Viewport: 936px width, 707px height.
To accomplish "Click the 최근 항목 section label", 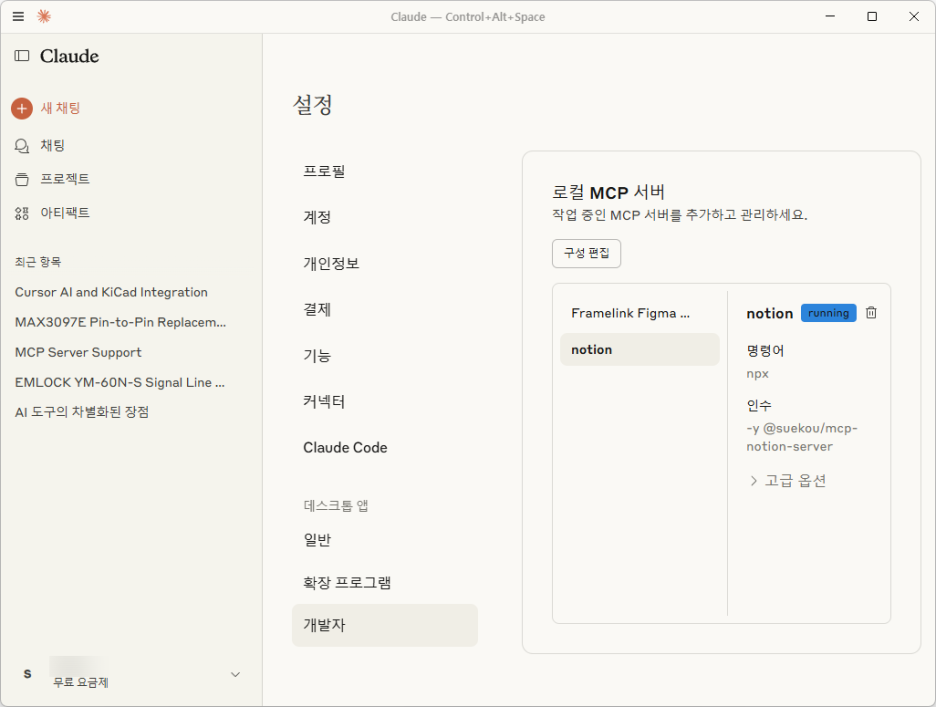I will (38, 262).
